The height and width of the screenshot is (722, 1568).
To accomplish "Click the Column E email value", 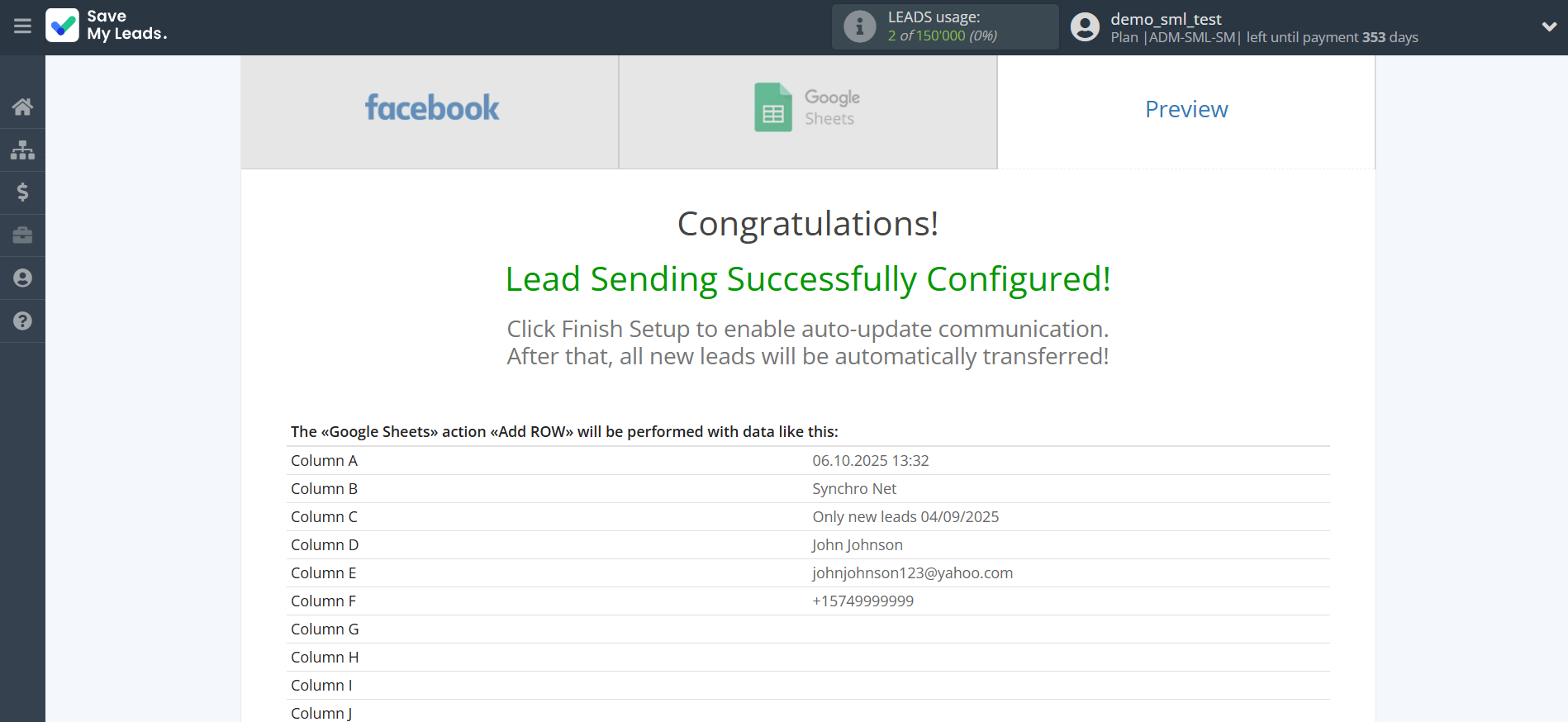I will [912, 573].
